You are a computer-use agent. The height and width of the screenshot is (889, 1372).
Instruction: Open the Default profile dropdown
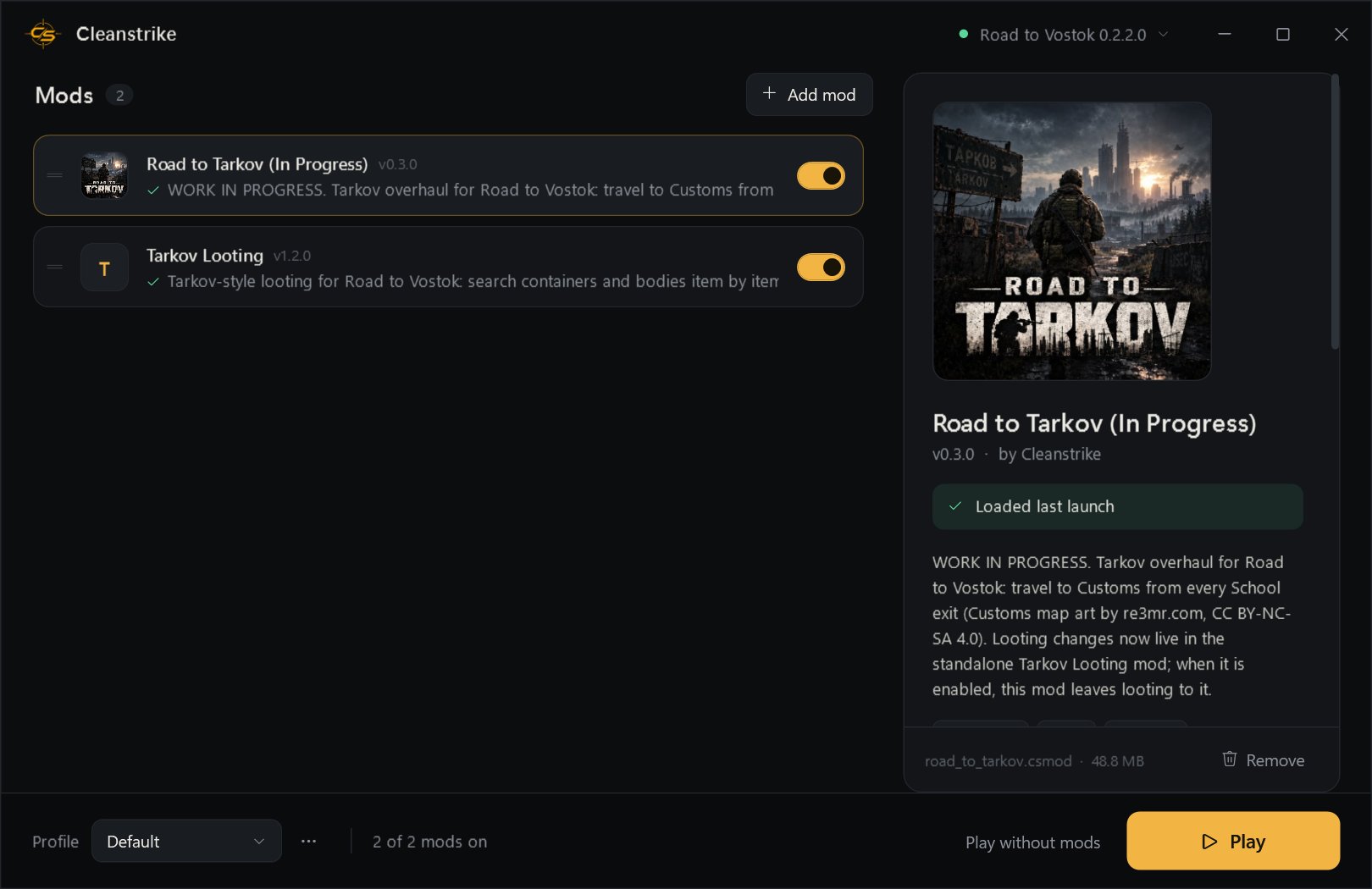(186, 841)
